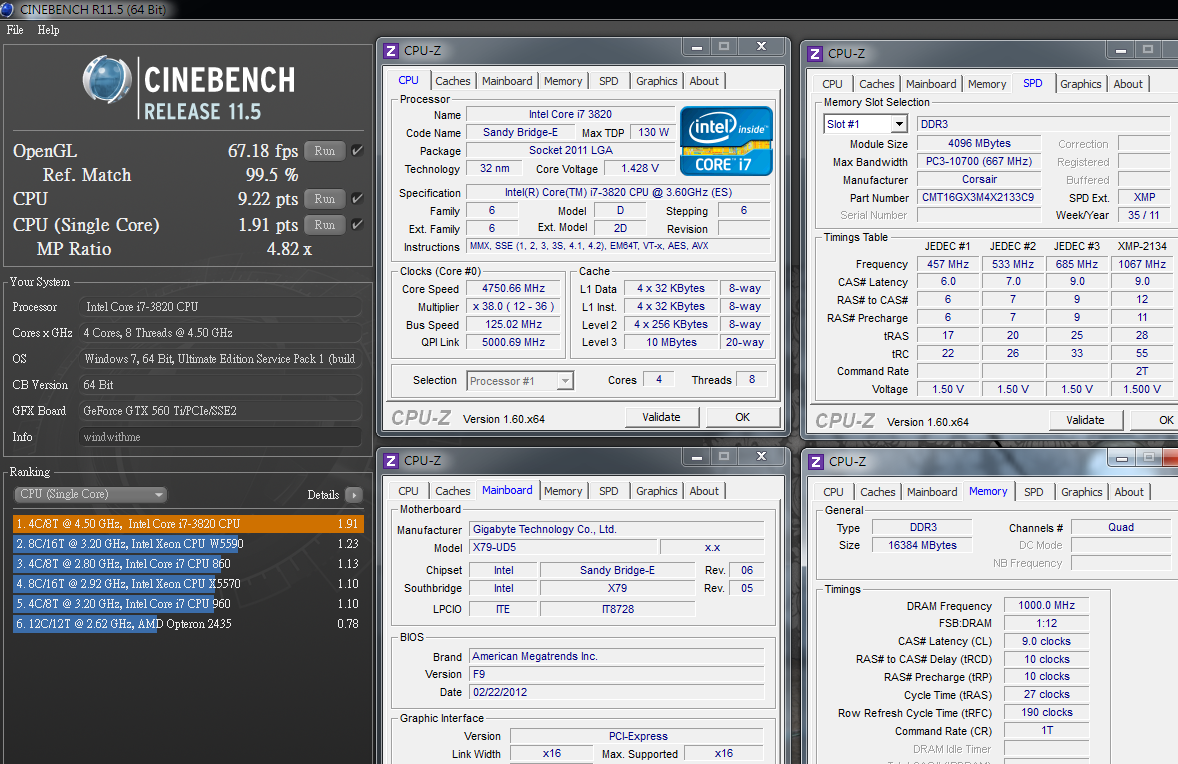Open the Slot #1 memory slot dropdown
This screenshot has width=1178, height=764.
pyautogui.click(x=865, y=124)
